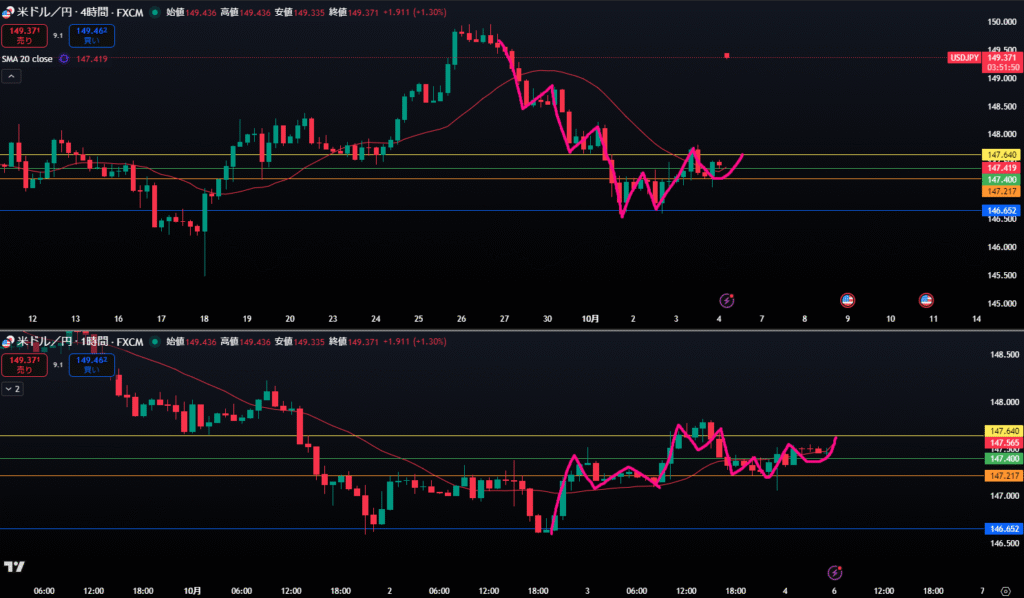Click the 149.37 sell button on 4-hour chart

click(x=24, y=35)
